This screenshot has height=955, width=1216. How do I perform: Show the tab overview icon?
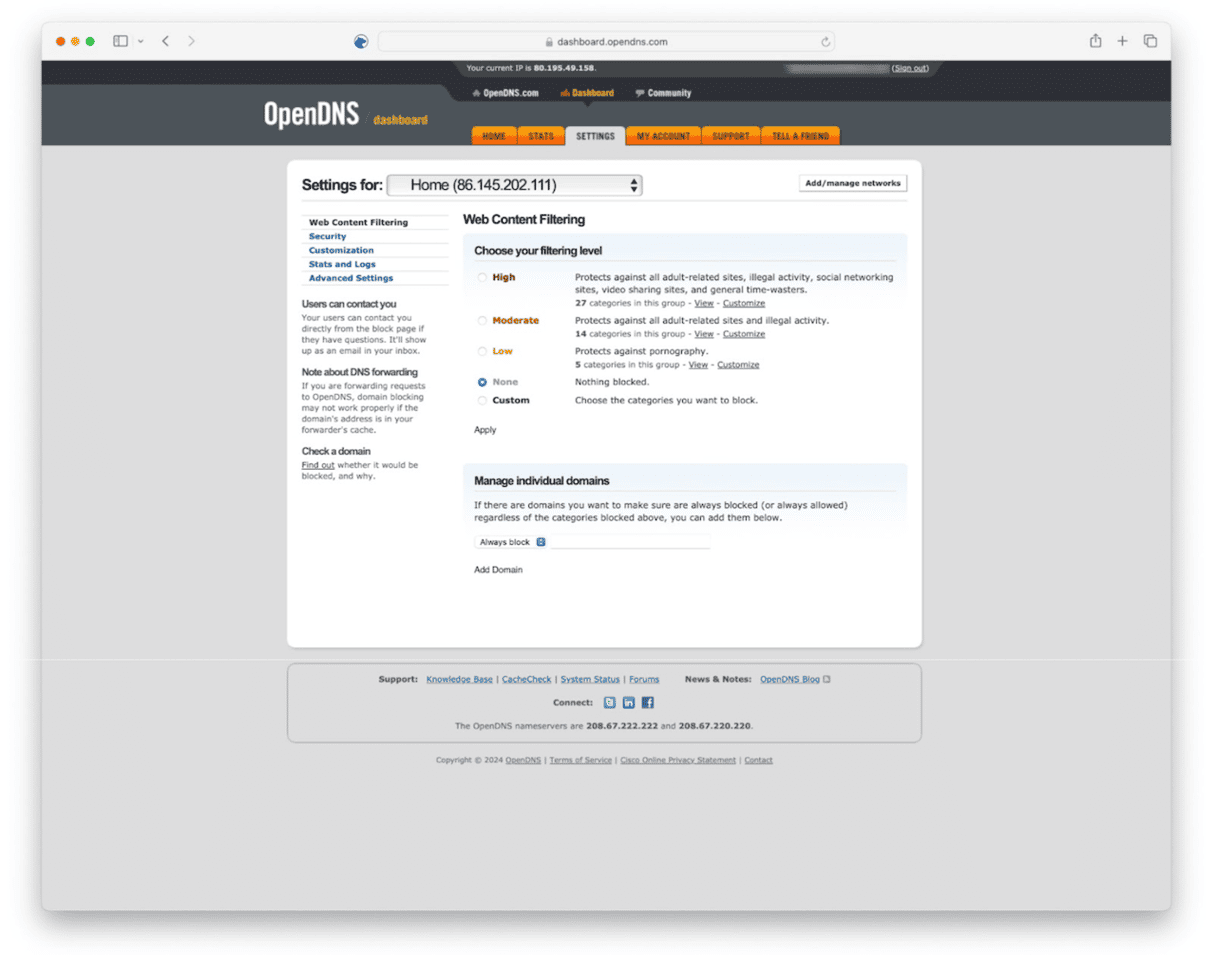tap(1150, 41)
